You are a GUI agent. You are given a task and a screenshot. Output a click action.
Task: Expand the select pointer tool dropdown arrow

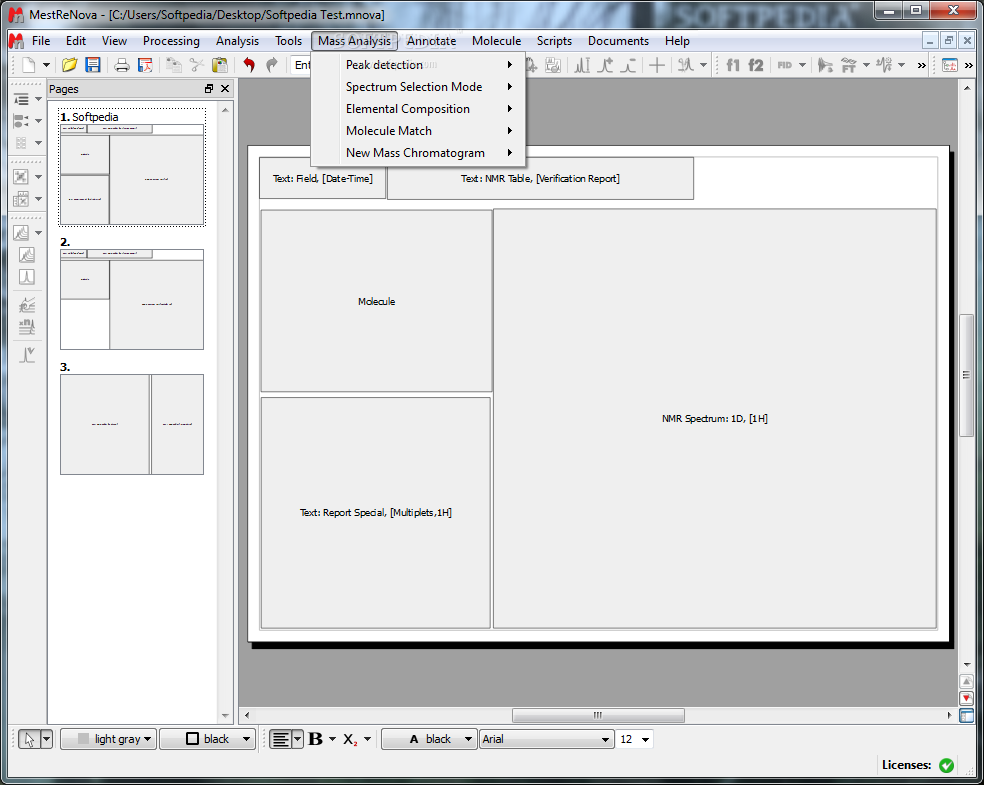[46, 739]
